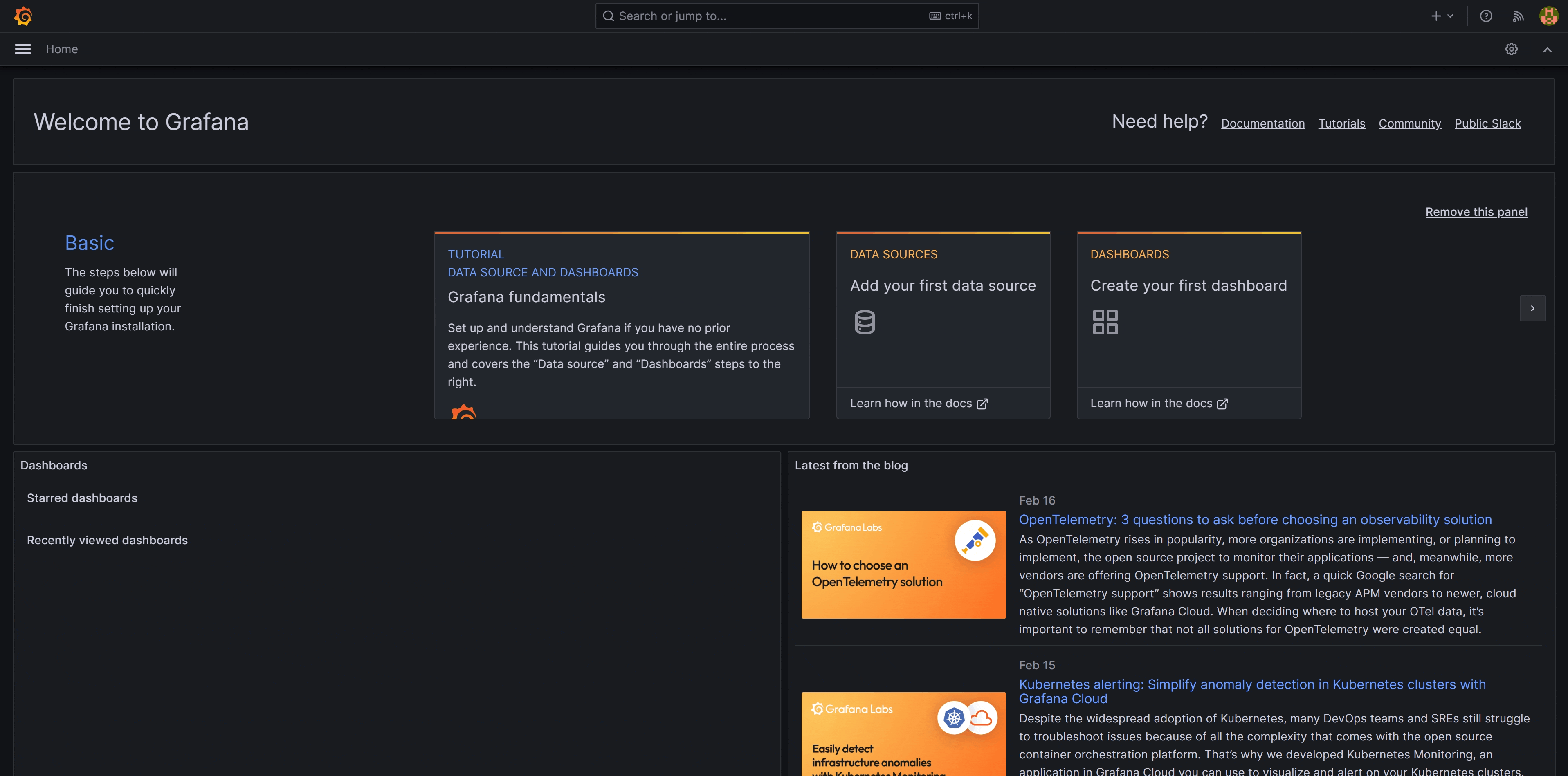Open the Tutorials link
This screenshot has height=776, width=1568.
(x=1341, y=123)
